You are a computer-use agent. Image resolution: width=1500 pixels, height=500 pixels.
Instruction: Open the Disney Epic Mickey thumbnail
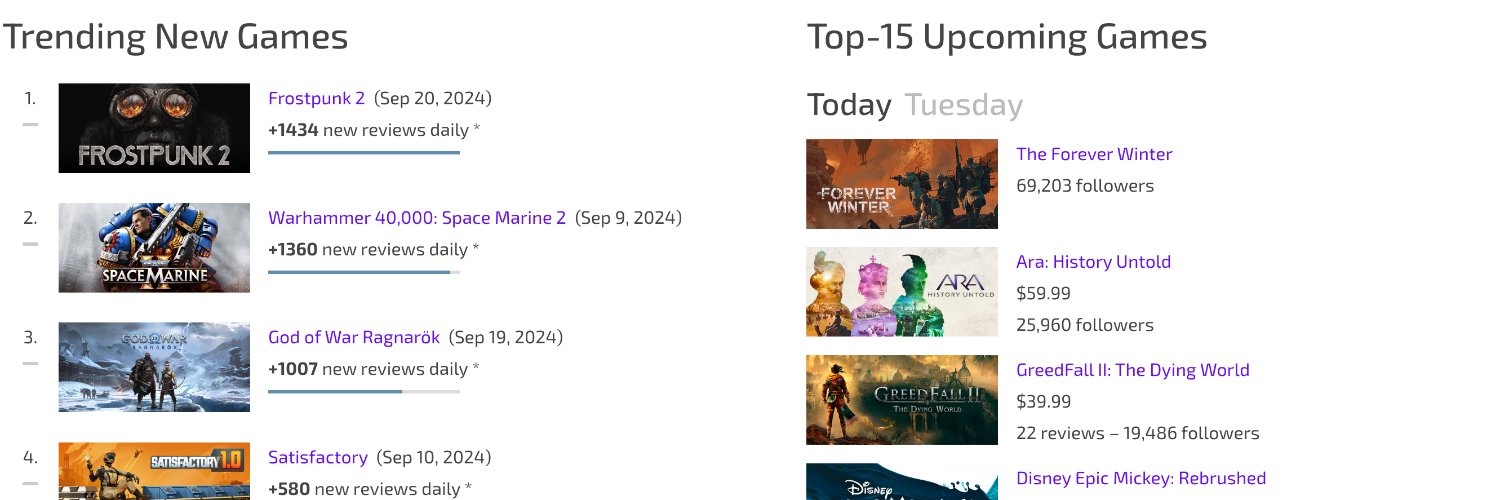[902, 481]
